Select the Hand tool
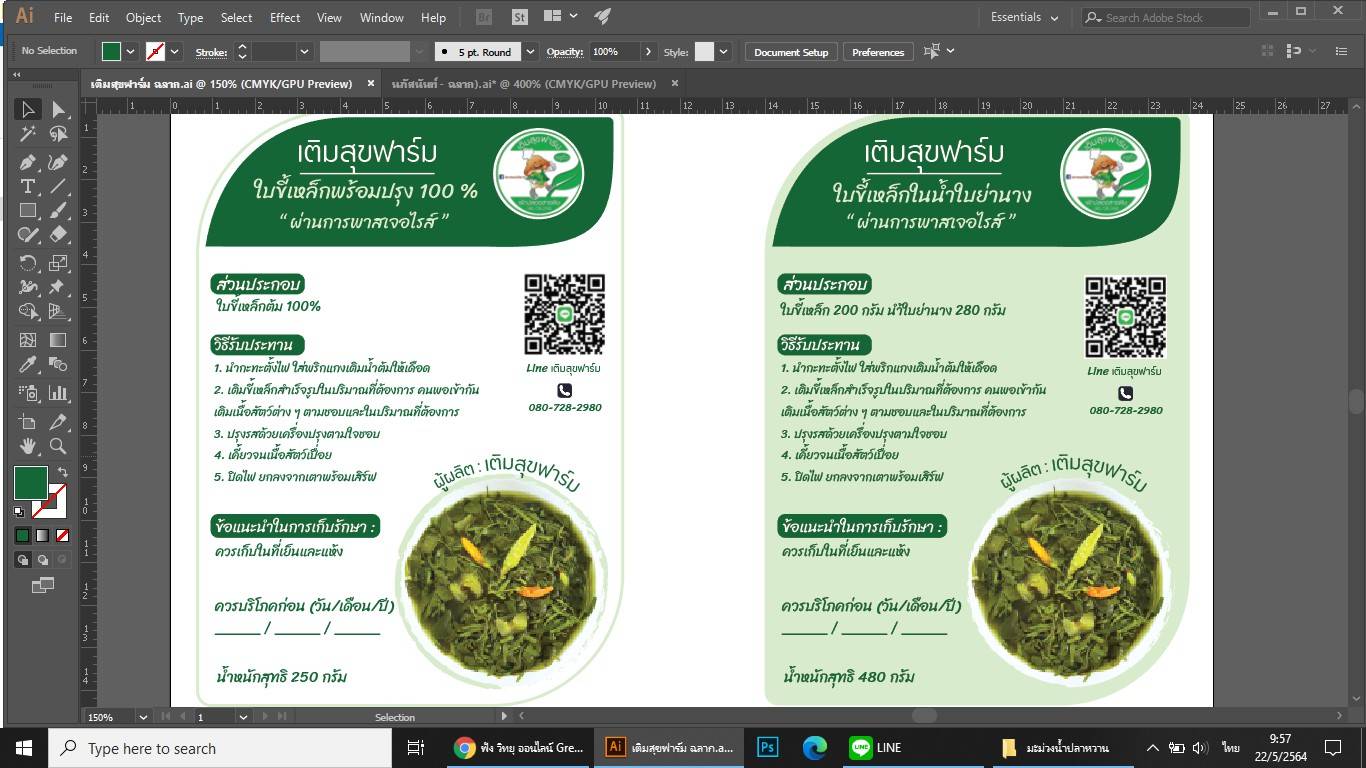This screenshot has height=768, width=1366. coord(28,446)
